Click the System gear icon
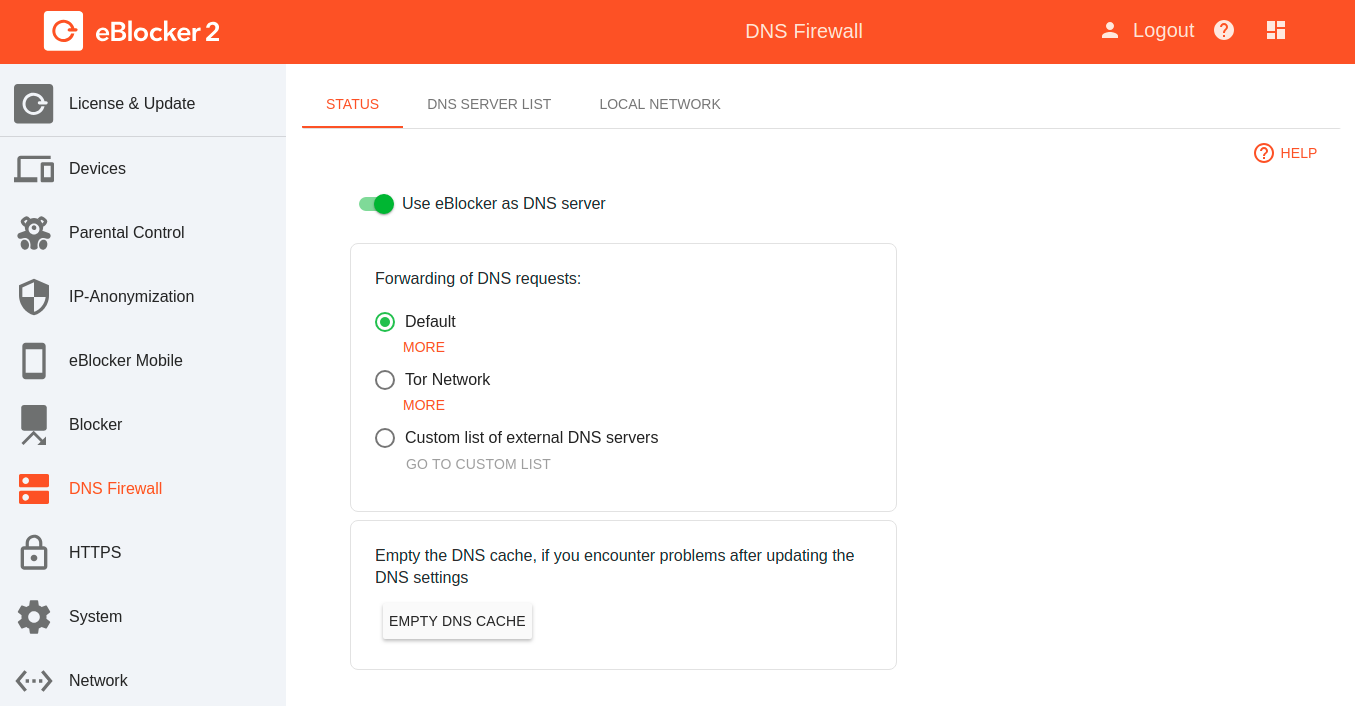Viewport: 1355px width, 706px height. [x=34, y=617]
